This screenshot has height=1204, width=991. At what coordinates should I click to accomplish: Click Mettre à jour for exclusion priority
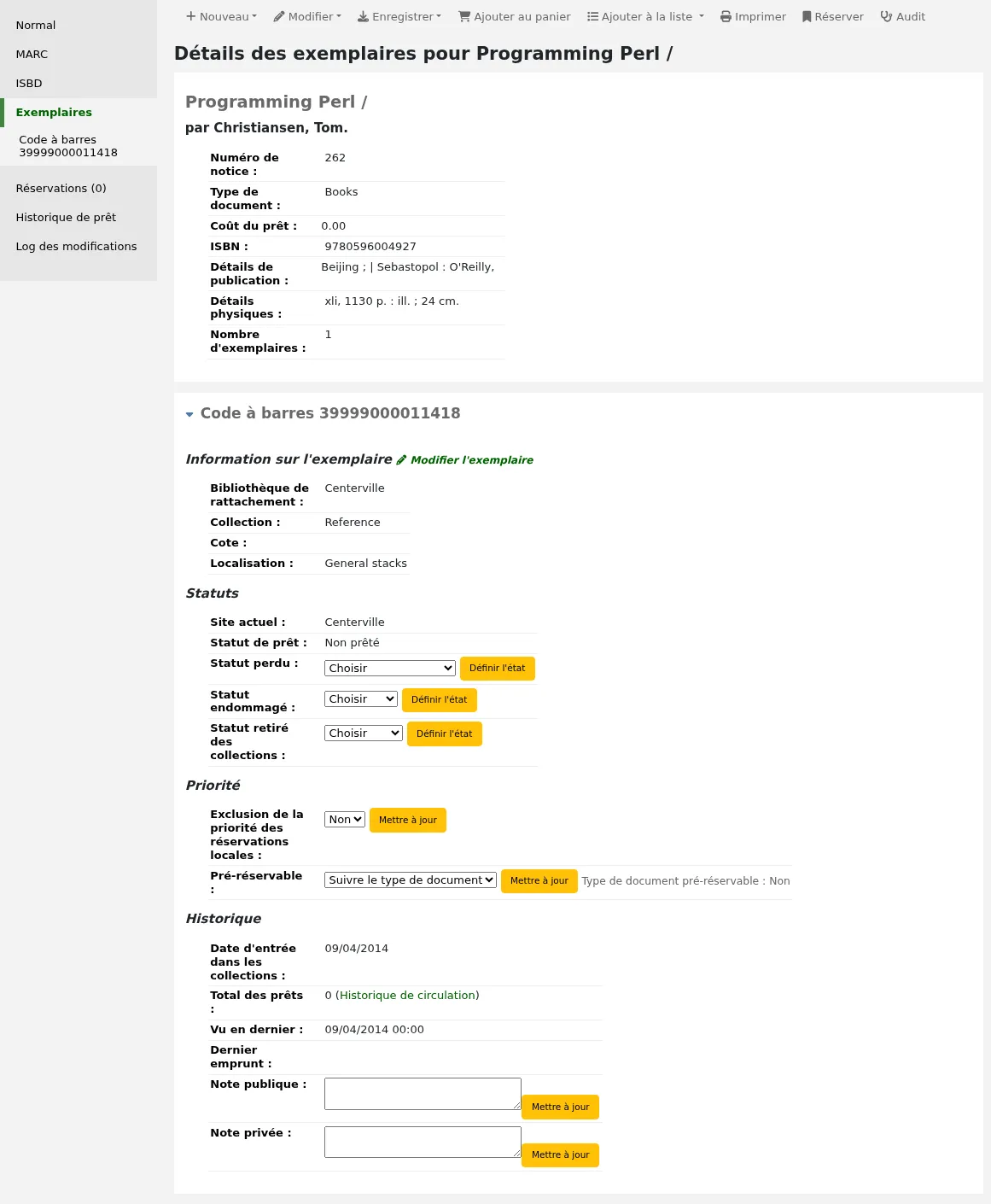(408, 821)
